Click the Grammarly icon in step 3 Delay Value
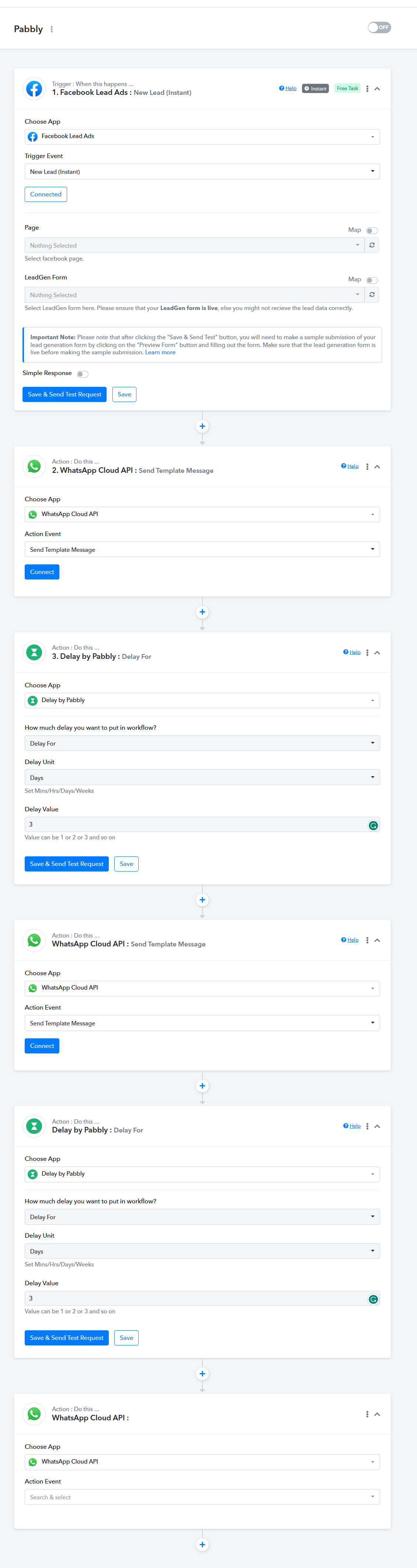The image size is (417, 1568). tap(373, 825)
